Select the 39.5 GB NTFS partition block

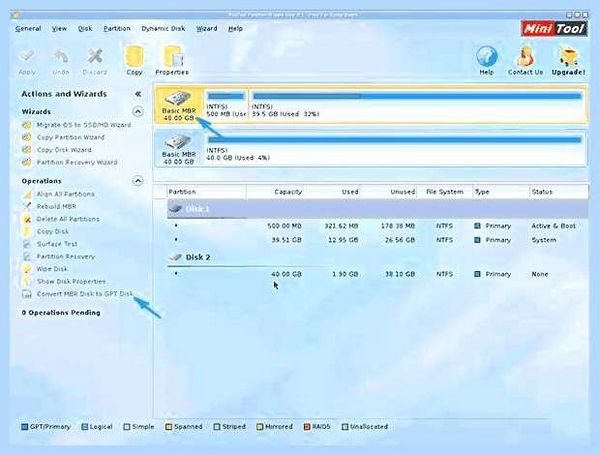(x=416, y=105)
